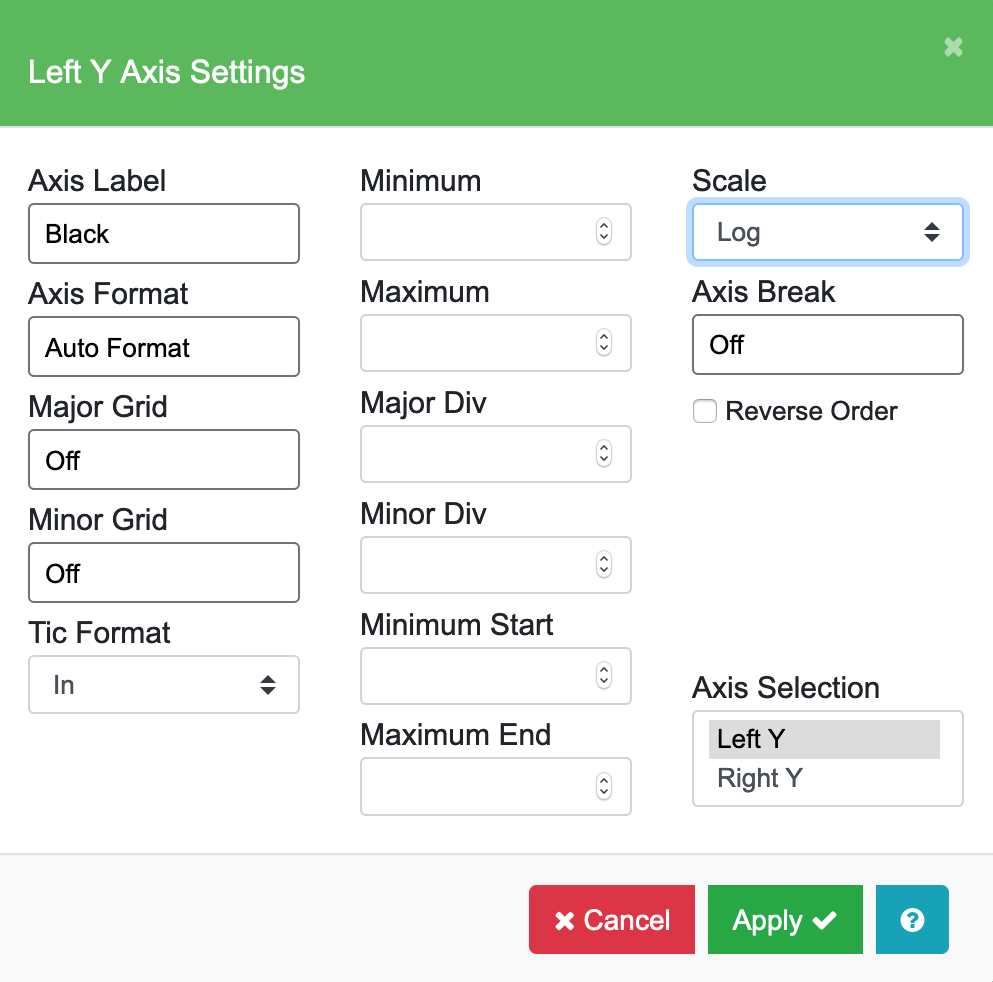Select Left Y in Axis Selection
This screenshot has height=982, width=993.
coord(824,739)
